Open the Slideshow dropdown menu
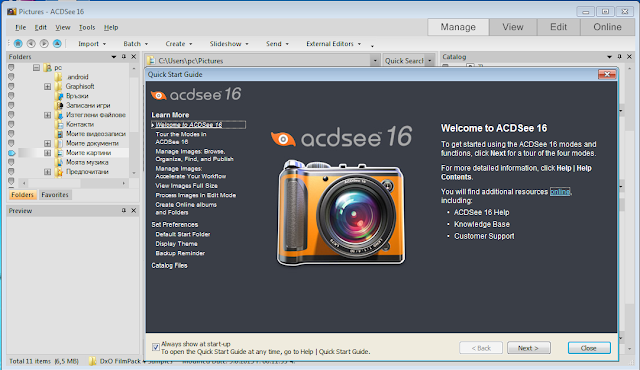The width and height of the screenshot is (640, 370). click(x=229, y=44)
